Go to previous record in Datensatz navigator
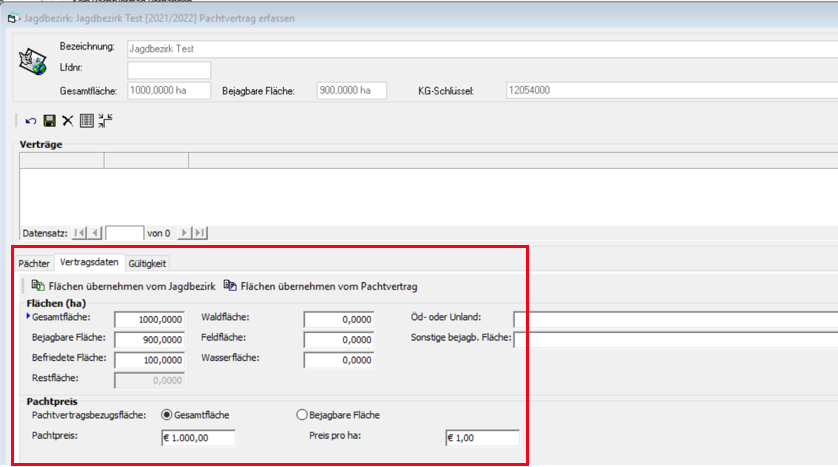Image resolution: width=838 pixels, height=467 pixels. tap(96, 233)
